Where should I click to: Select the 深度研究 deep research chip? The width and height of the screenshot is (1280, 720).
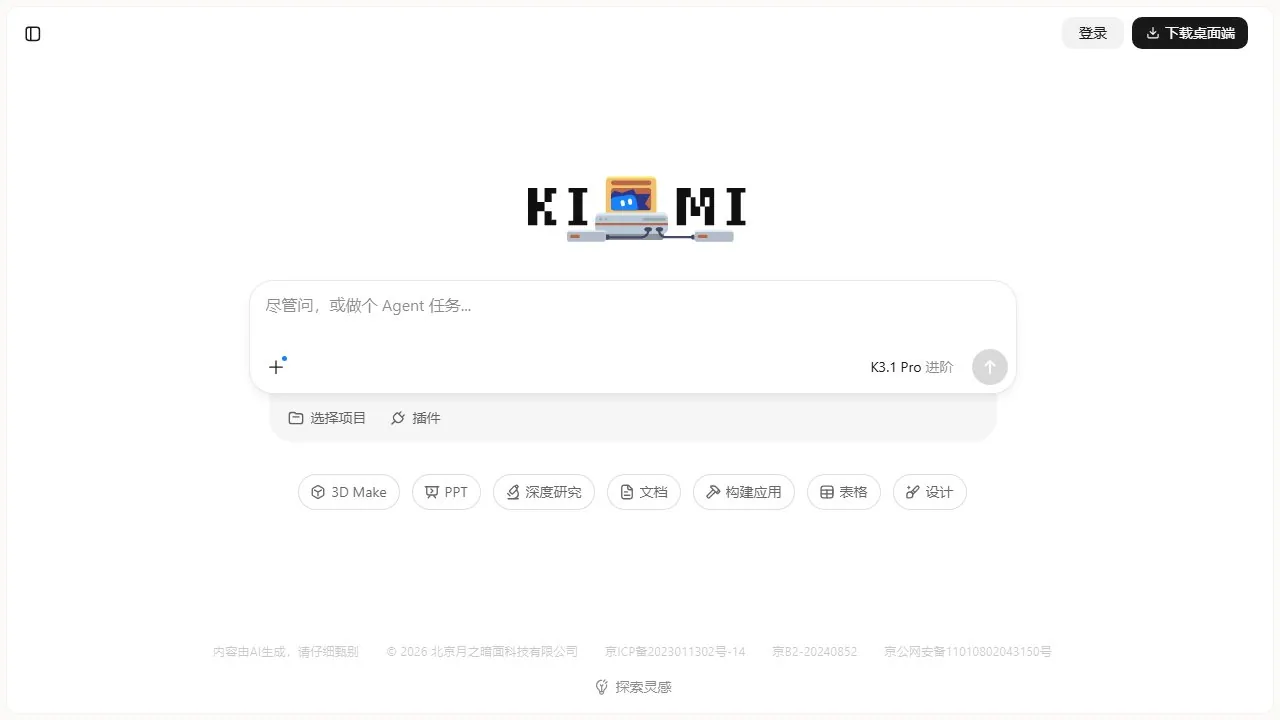tap(544, 492)
